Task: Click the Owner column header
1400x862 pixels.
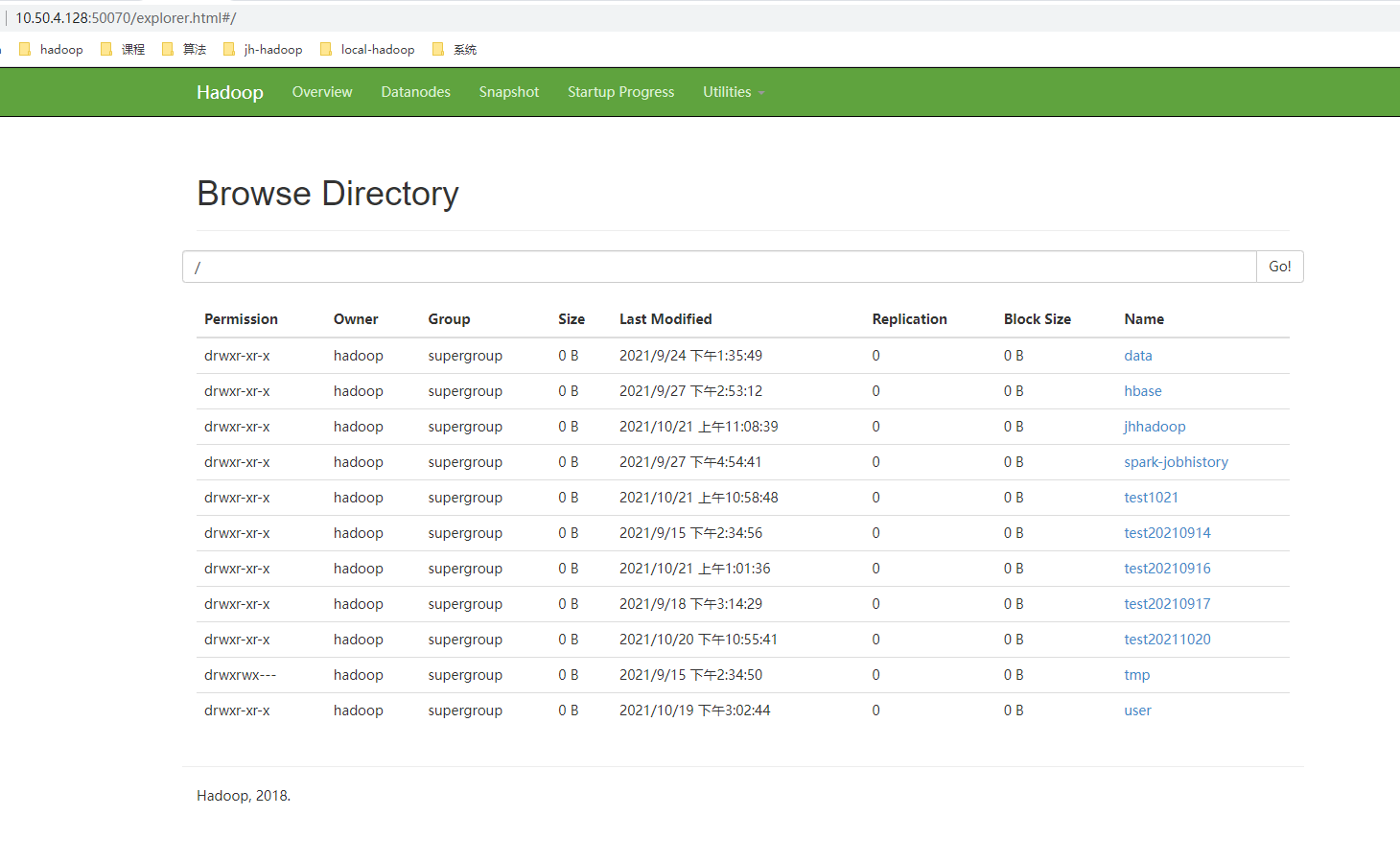Action: point(356,319)
